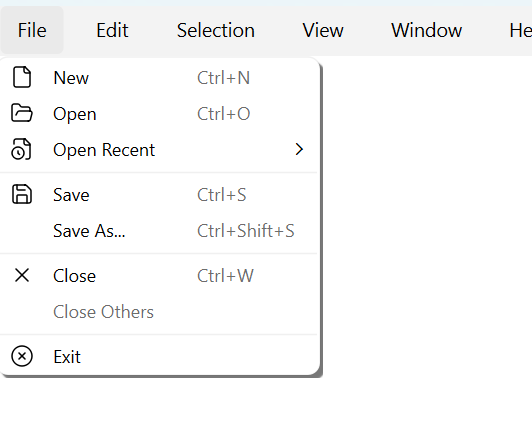
Task: Click the Open Recent clock-file icon
Action: tap(21, 149)
